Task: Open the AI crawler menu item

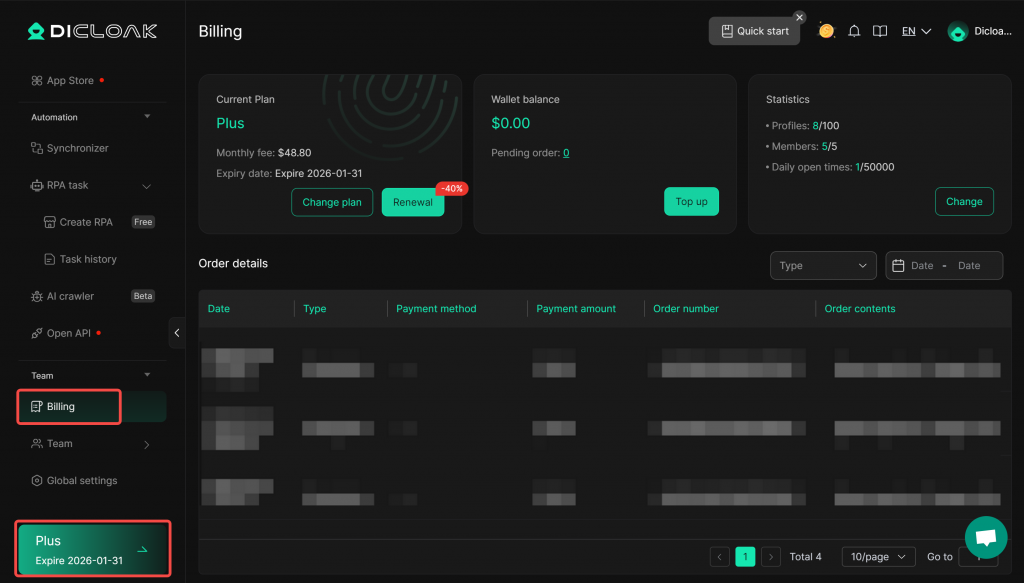Action: tap(70, 296)
